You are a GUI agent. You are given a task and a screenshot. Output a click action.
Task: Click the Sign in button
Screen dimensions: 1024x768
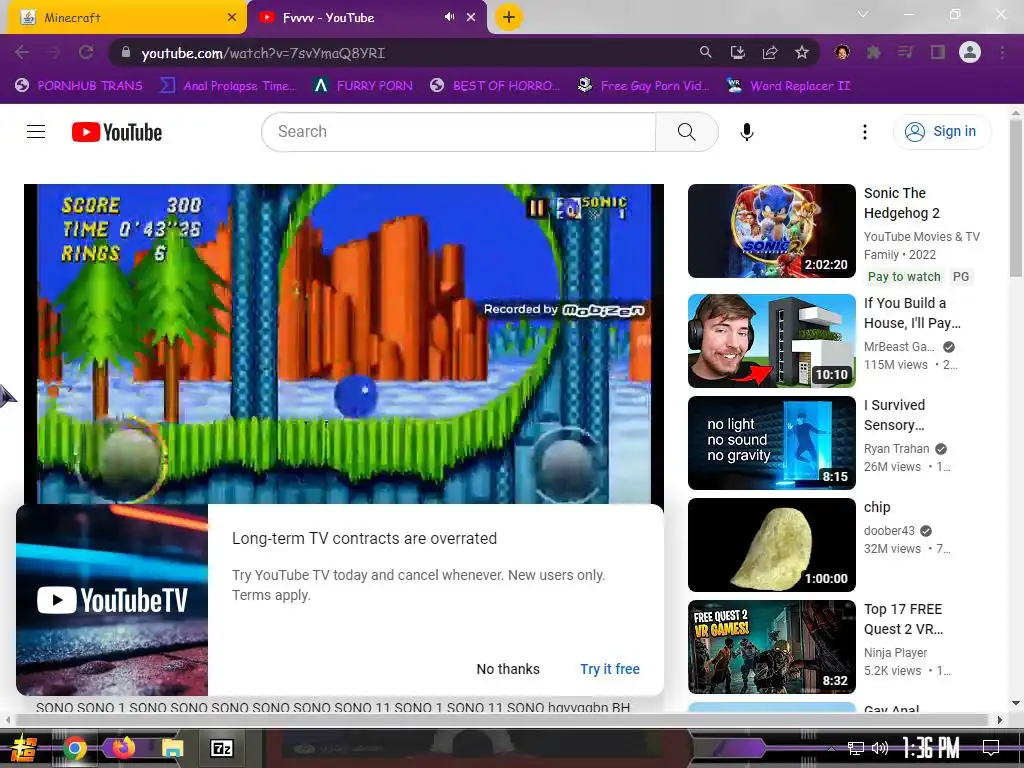click(941, 131)
